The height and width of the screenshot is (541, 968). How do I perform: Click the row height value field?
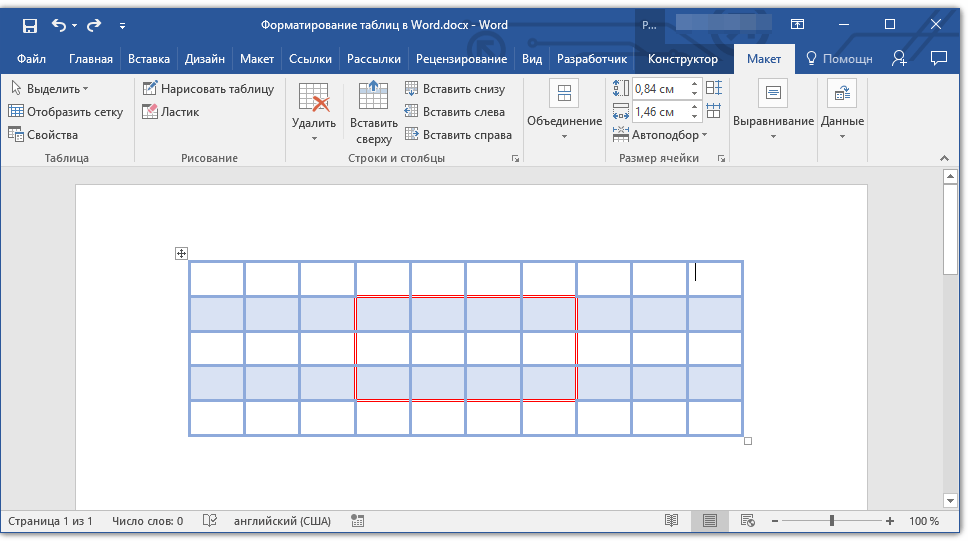(659, 89)
